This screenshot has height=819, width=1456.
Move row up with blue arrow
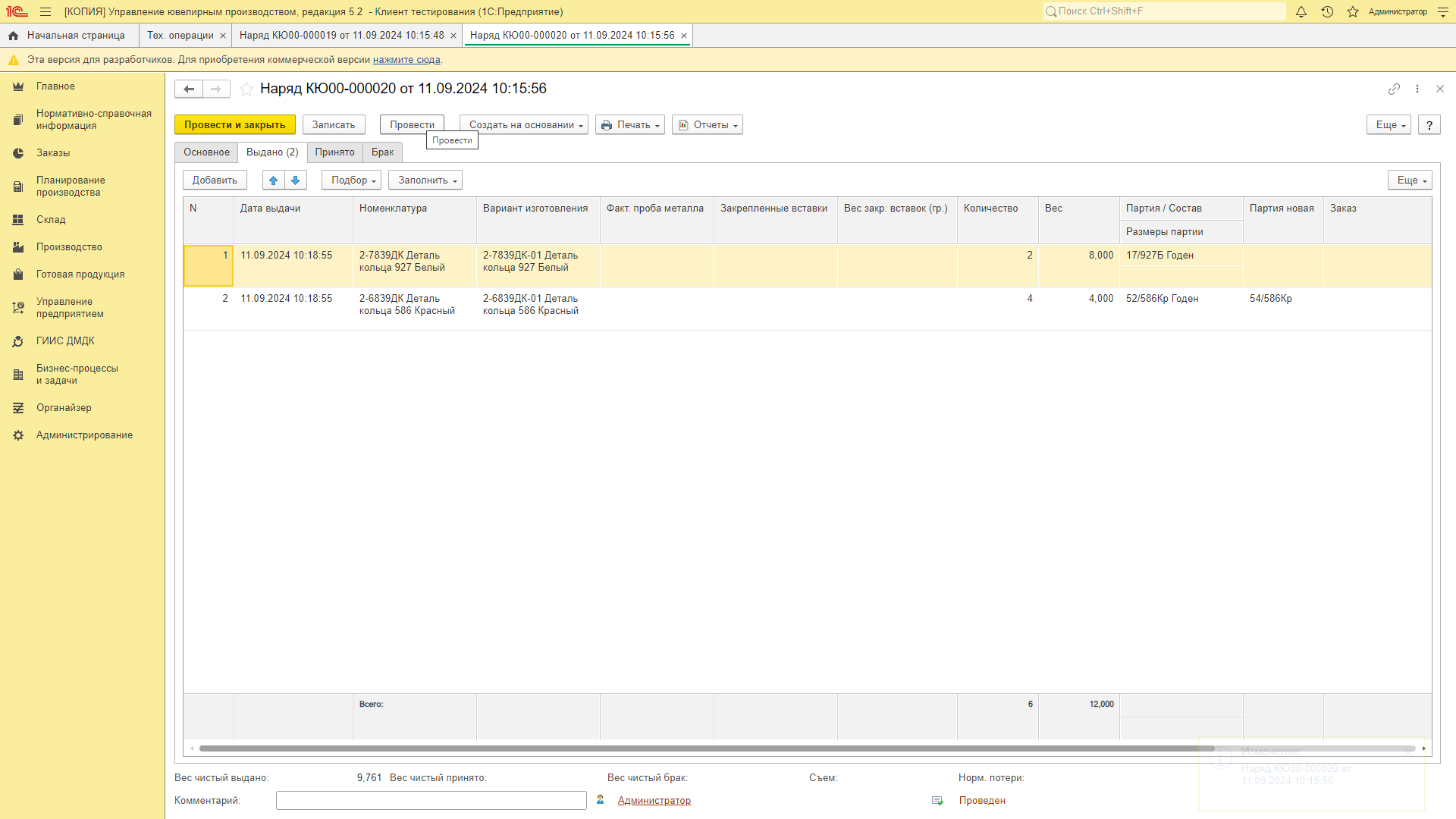[x=274, y=180]
